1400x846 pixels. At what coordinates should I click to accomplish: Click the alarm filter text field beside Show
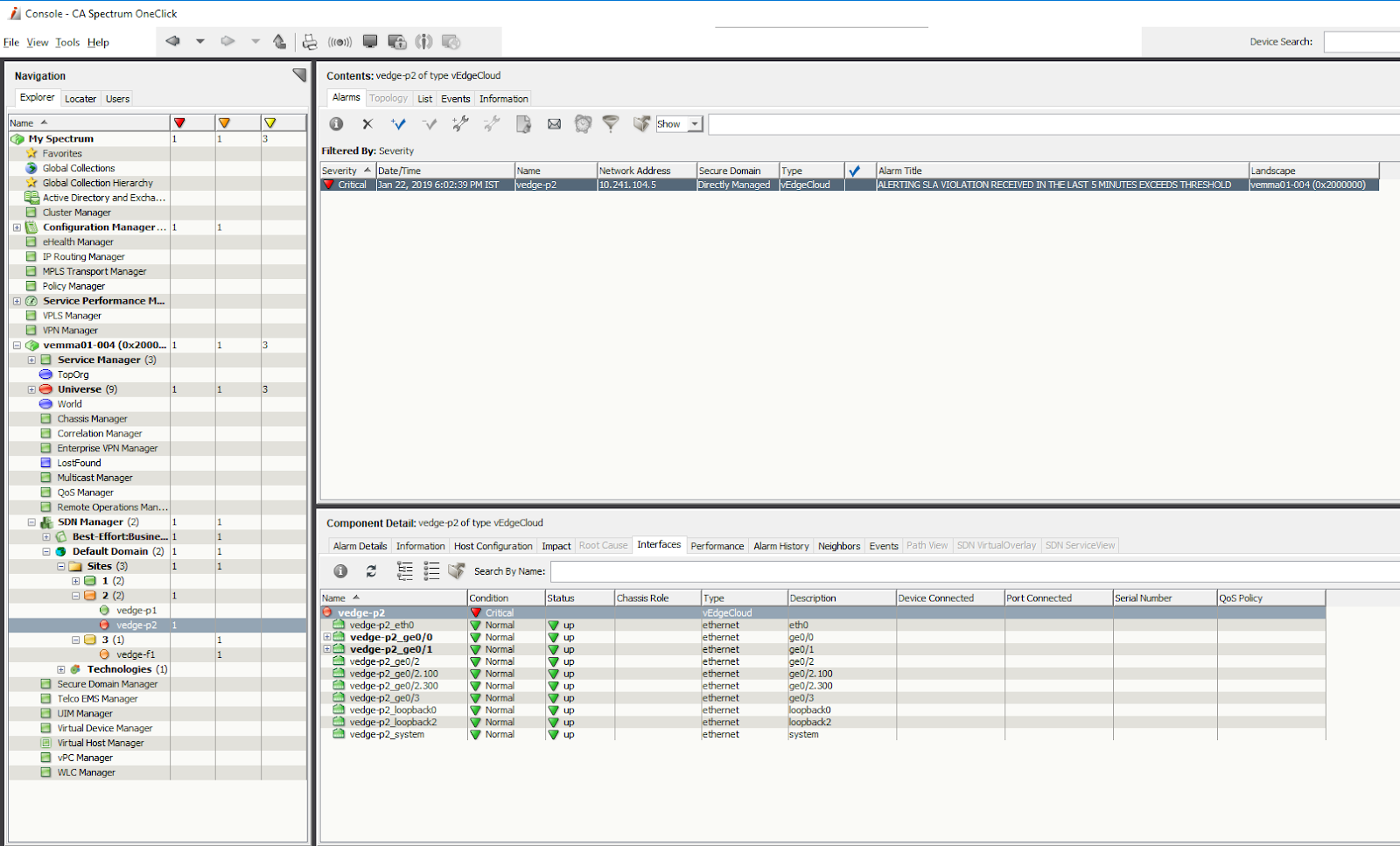point(1053,124)
